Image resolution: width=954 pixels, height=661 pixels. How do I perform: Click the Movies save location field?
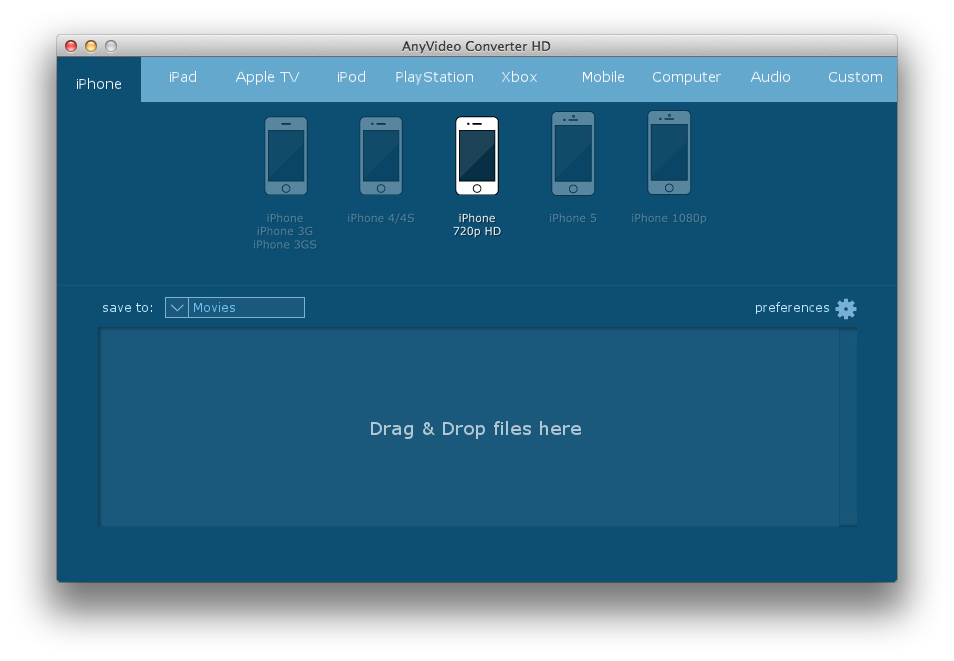247,308
